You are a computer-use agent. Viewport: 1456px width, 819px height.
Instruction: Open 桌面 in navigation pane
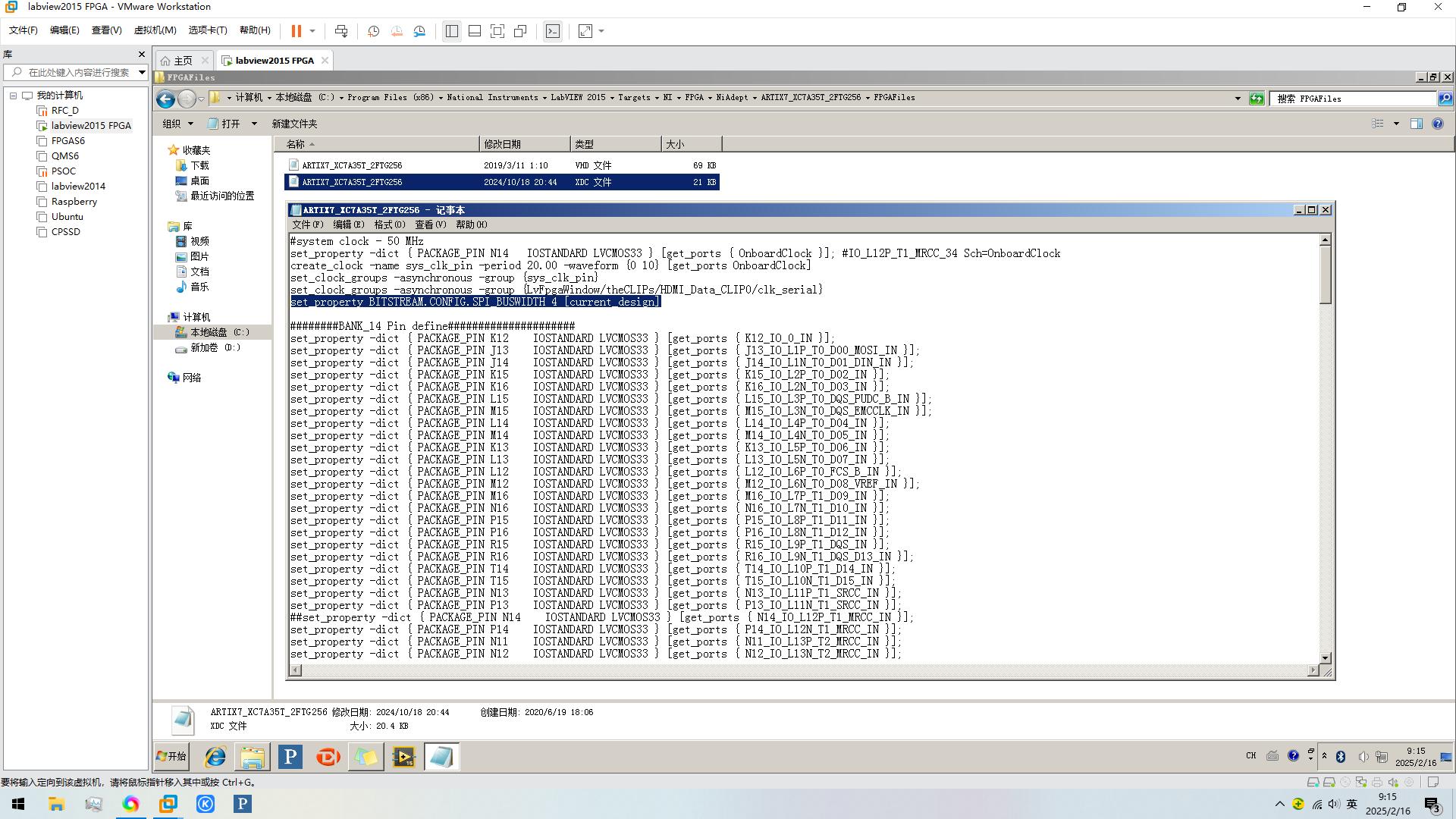[199, 180]
